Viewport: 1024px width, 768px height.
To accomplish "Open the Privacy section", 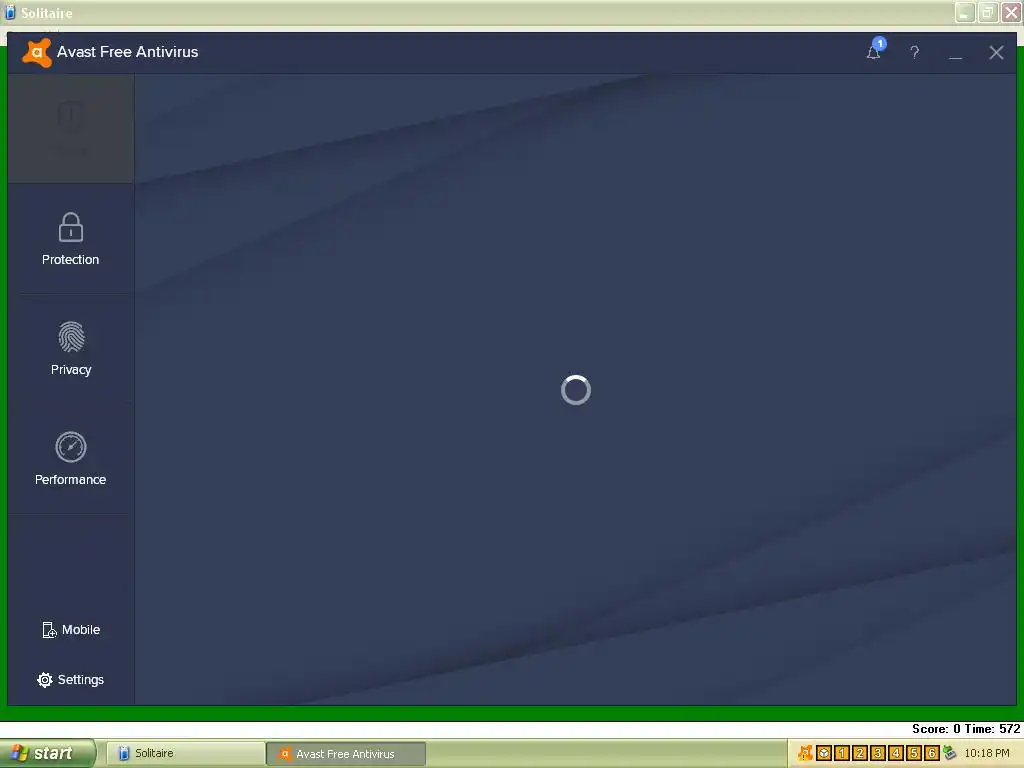I will [x=71, y=349].
